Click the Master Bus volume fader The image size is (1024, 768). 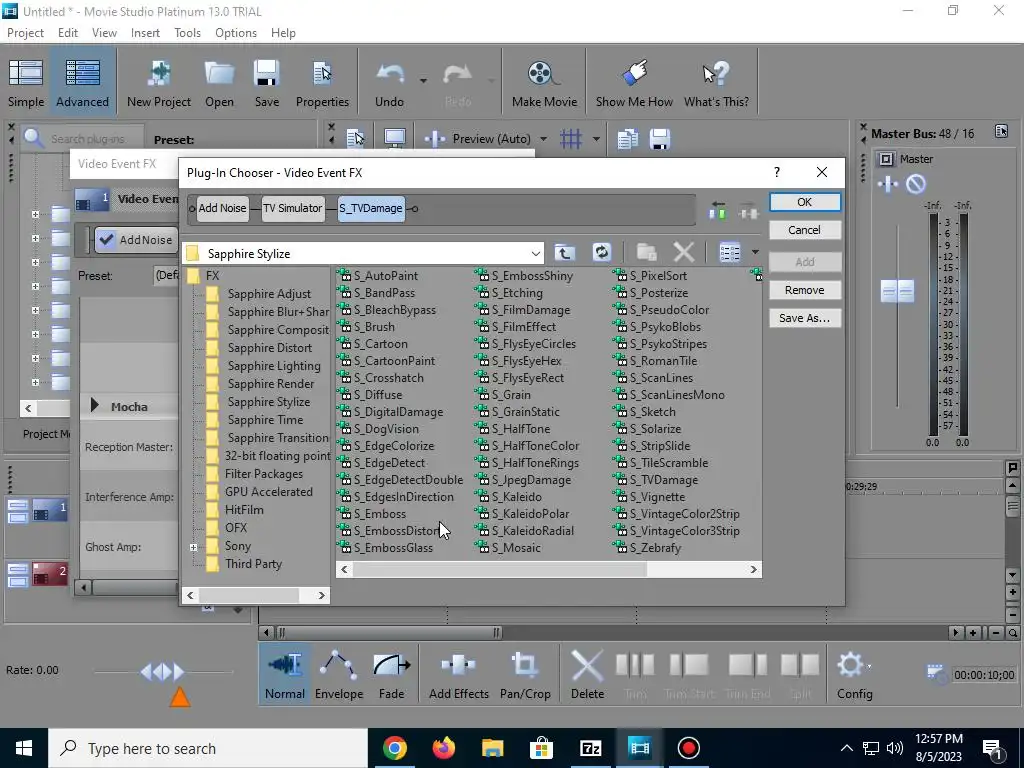click(x=897, y=291)
